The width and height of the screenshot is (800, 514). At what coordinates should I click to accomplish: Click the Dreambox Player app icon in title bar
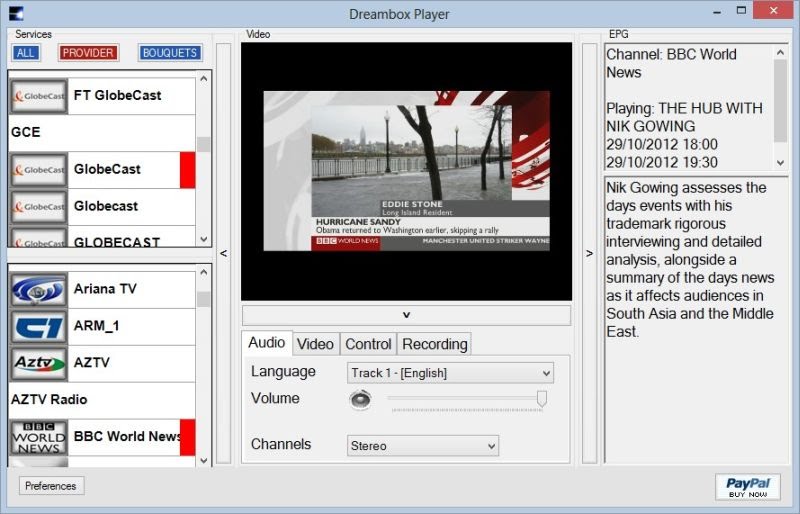point(16,13)
